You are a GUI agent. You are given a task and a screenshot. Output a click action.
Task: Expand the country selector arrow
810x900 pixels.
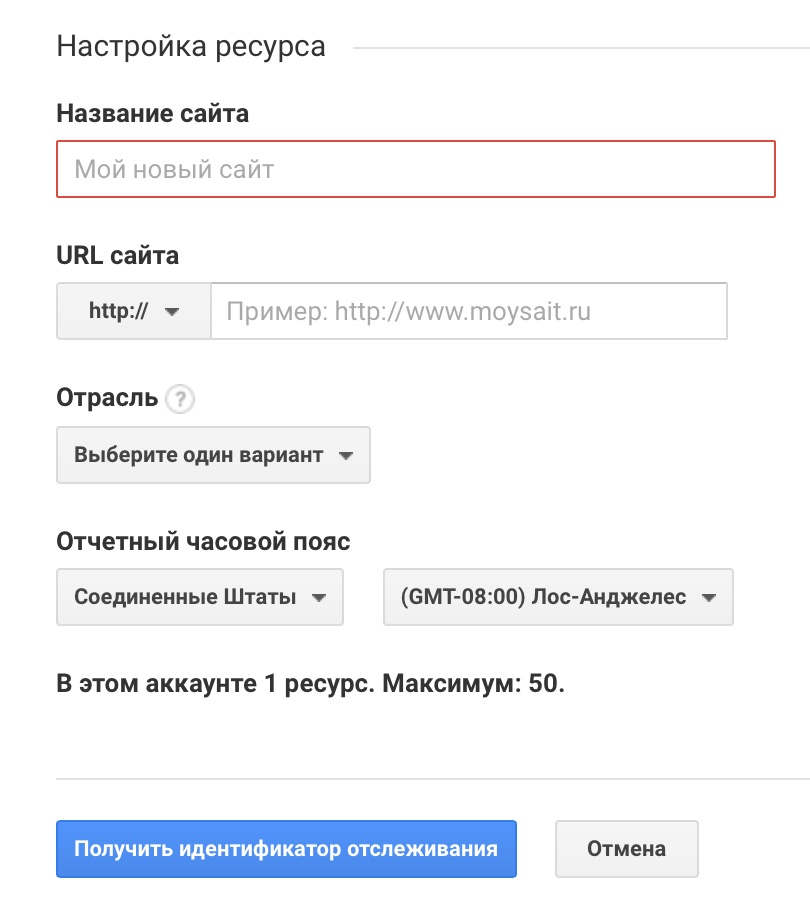click(320, 597)
